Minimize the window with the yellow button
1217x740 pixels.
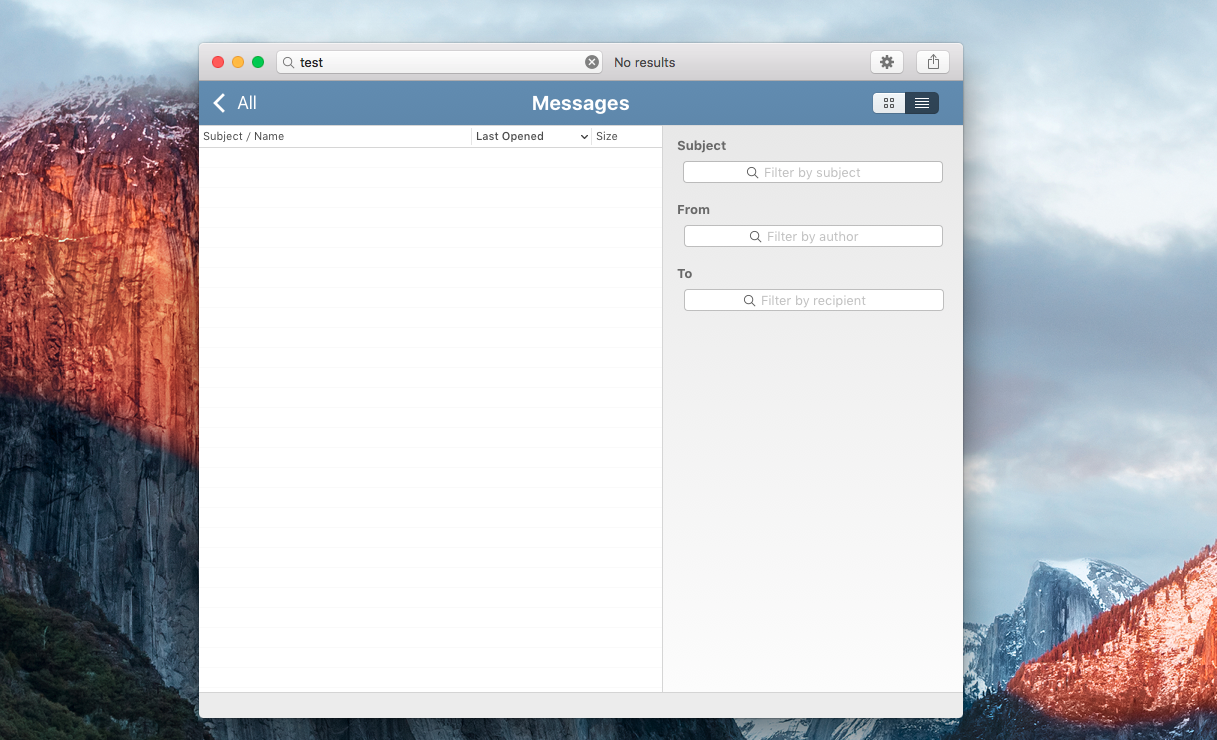pyautogui.click(x=238, y=62)
